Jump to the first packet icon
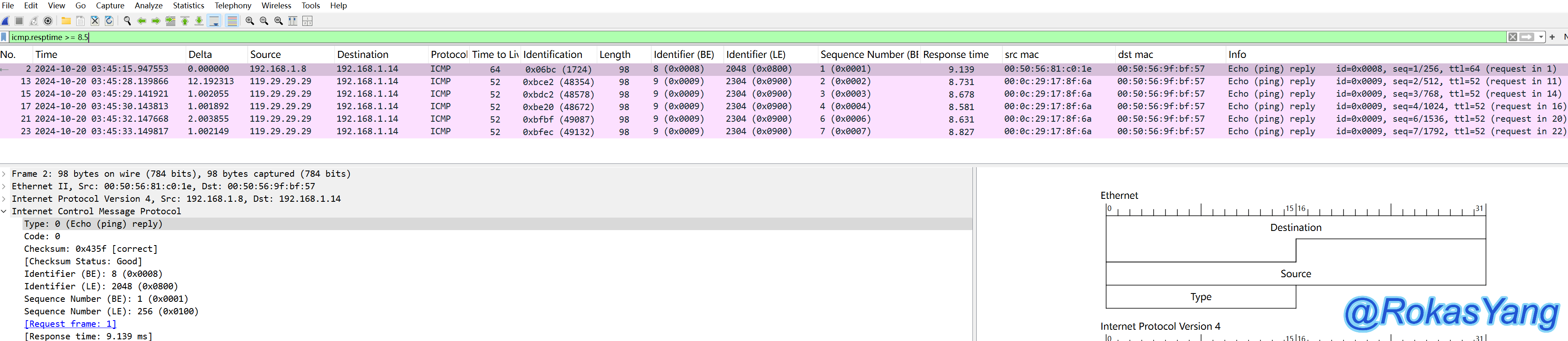The width and height of the screenshot is (1568, 341). 185,21
